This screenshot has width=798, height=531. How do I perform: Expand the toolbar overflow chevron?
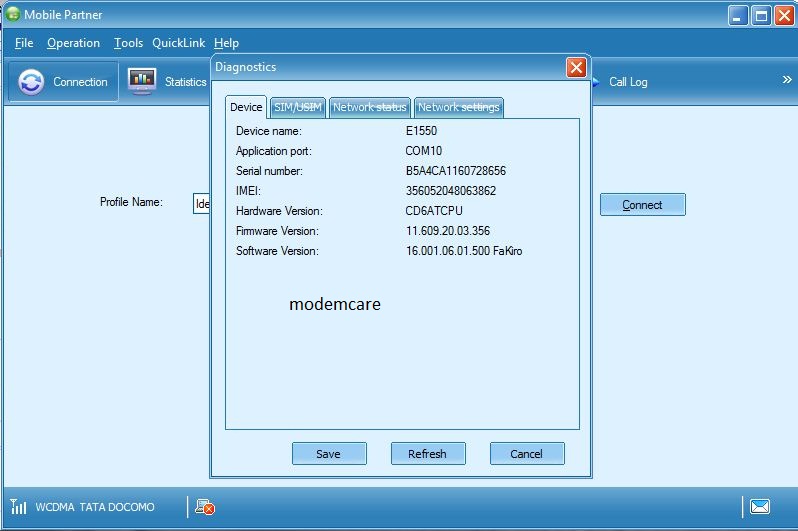click(x=786, y=80)
